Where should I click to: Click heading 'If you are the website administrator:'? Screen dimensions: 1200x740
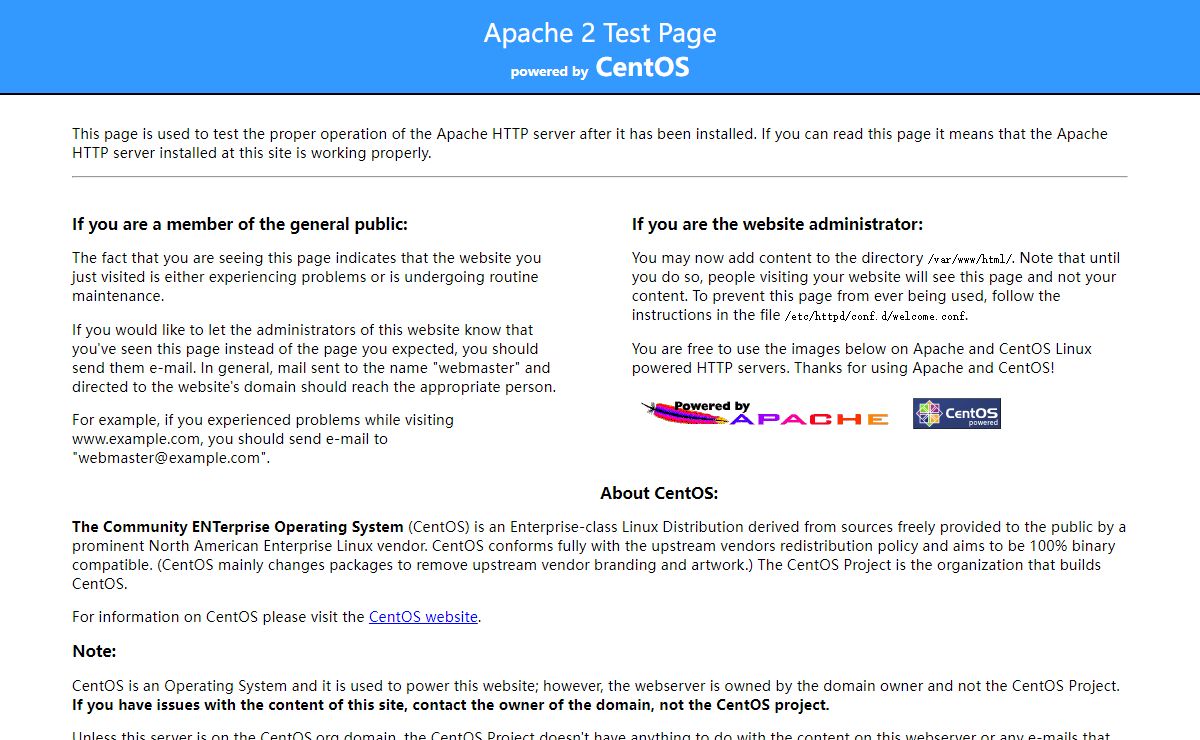pyautogui.click(x=777, y=224)
